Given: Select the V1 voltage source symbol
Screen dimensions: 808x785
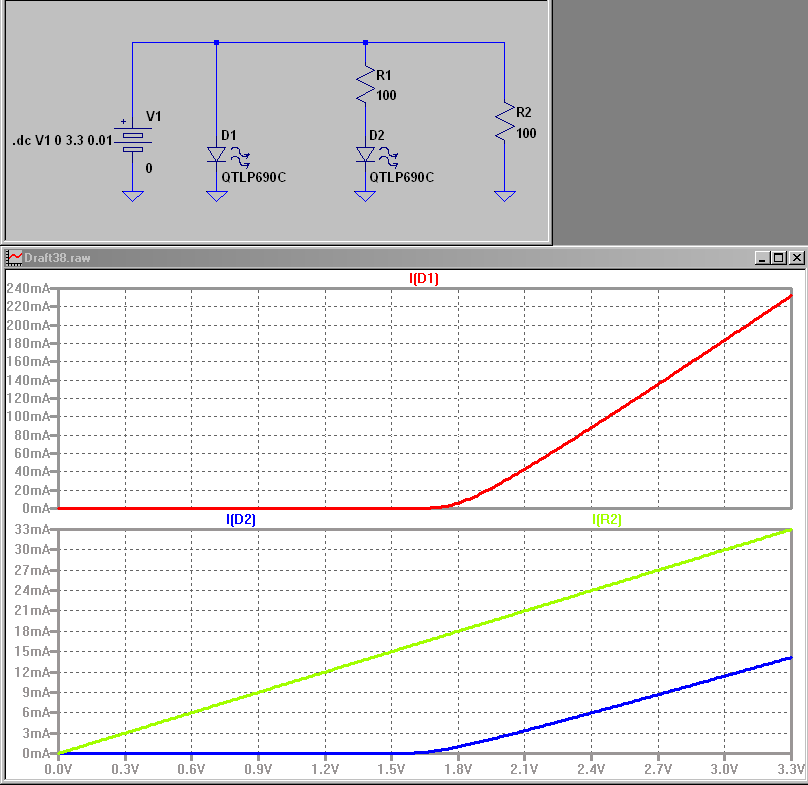Looking at the screenshot, I should pyautogui.click(x=132, y=139).
